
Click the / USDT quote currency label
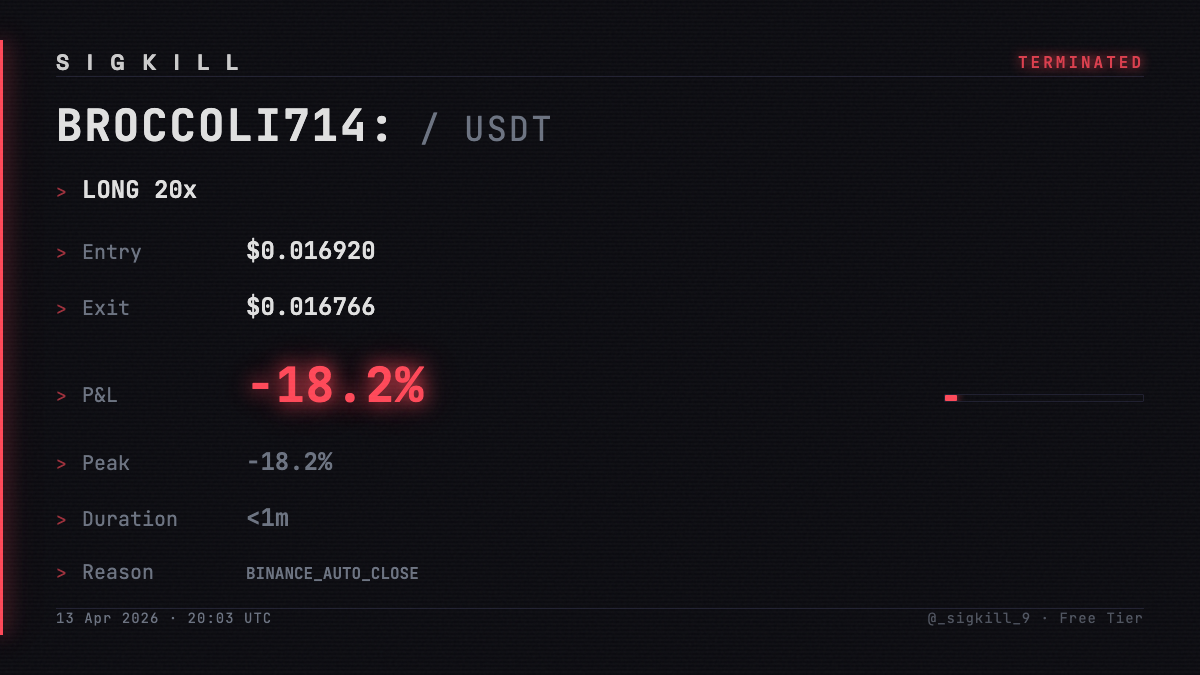487,130
